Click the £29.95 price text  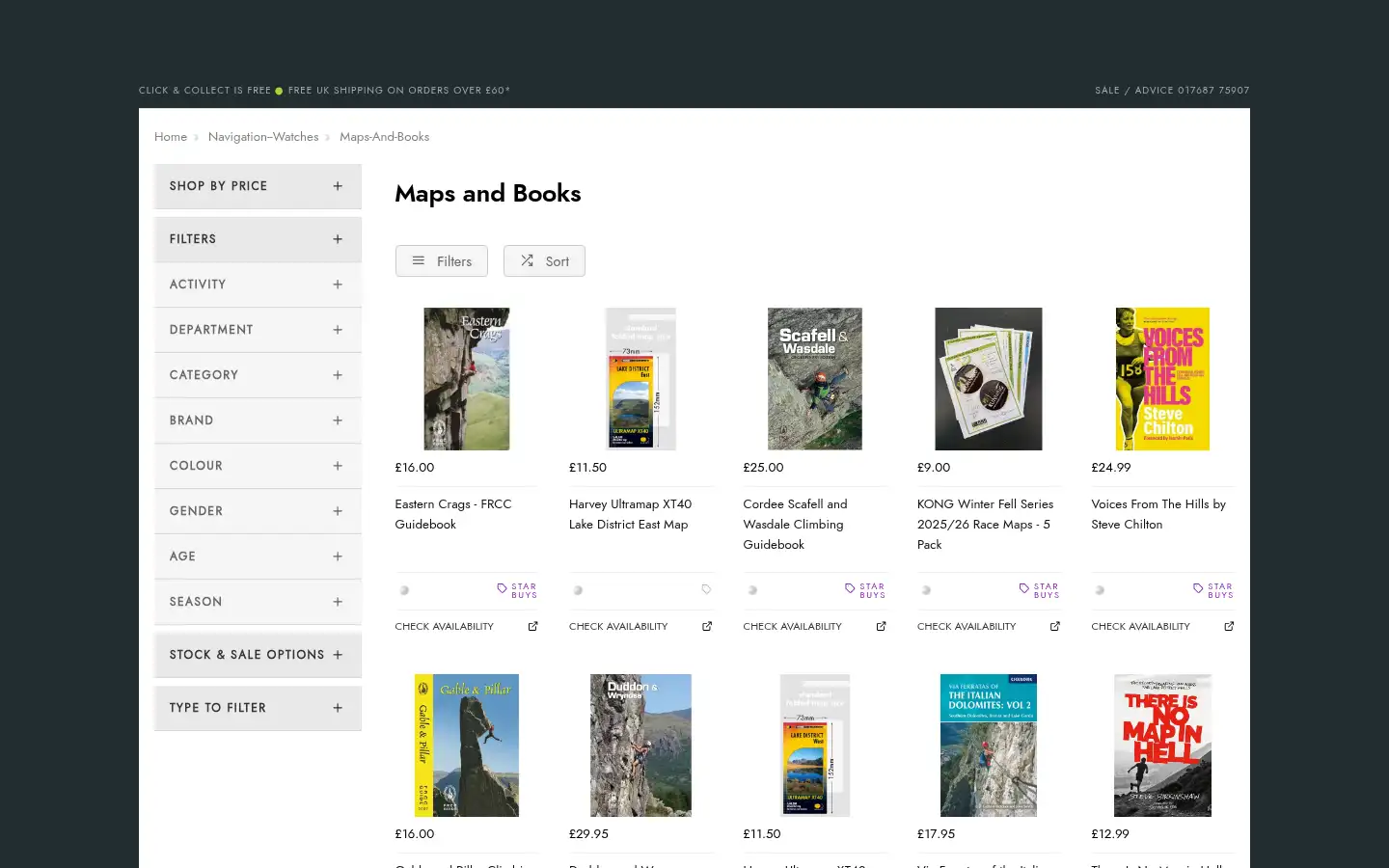click(x=588, y=834)
